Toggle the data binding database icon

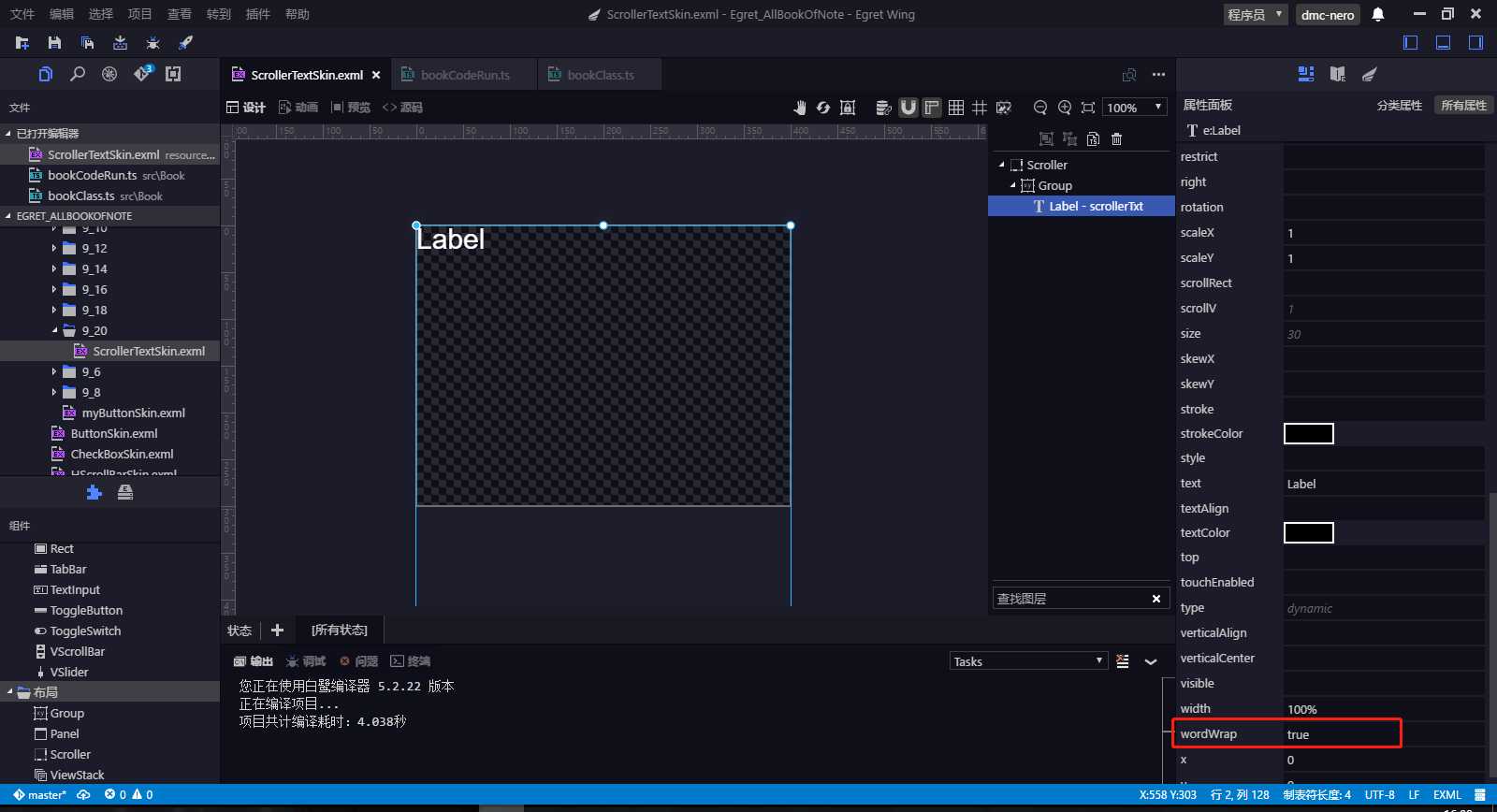(883, 108)
